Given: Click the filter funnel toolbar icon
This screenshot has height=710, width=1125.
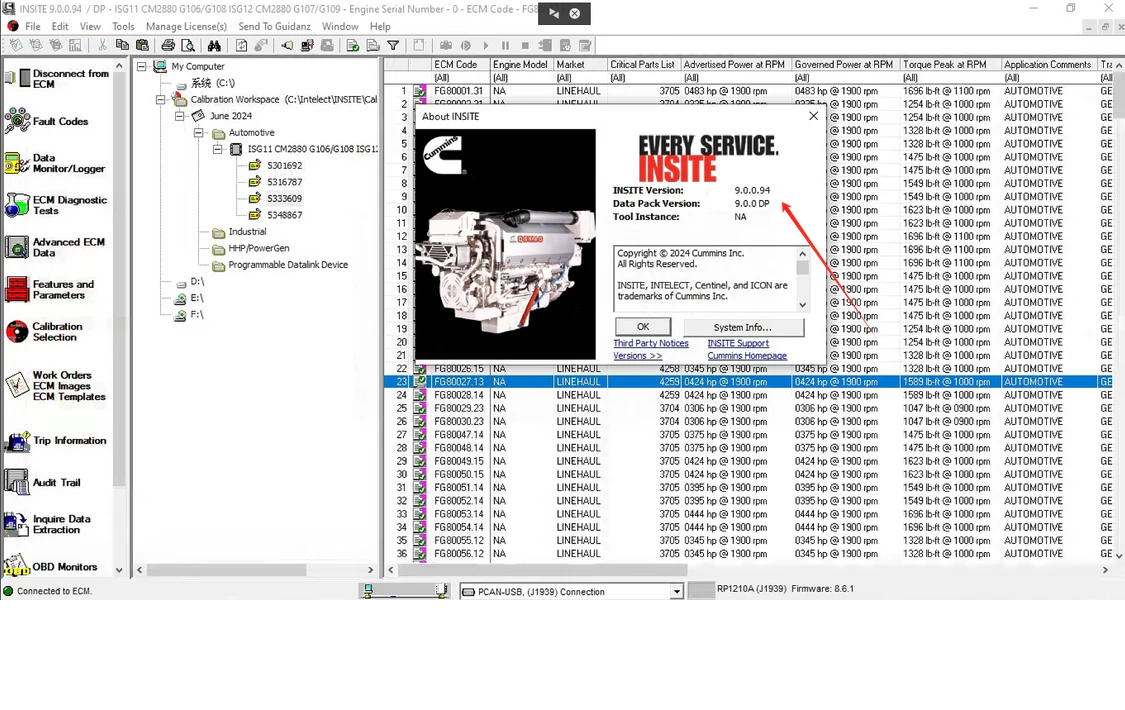Looking at the screenshot, I should click(x=393, y=45).
